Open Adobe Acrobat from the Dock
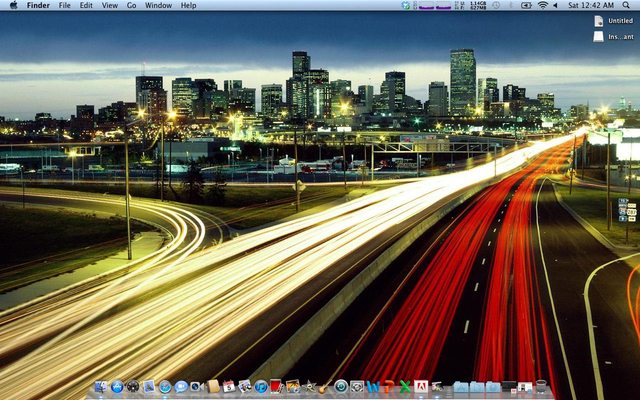This screenshot has width=640, height=400. (x=421, y=386)
